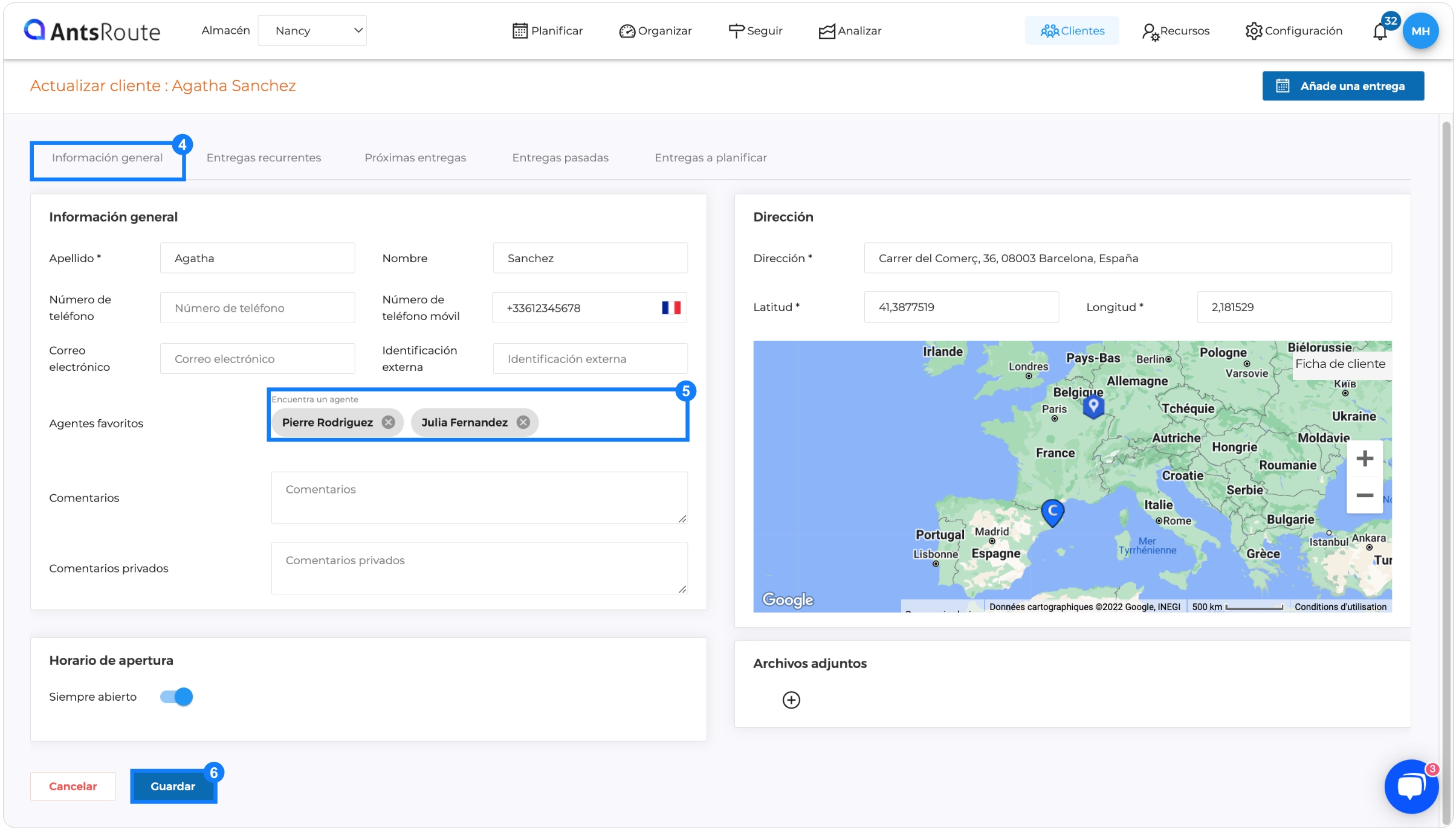Click the Correo electrónico field
This screenshot has width=1456, height=830.
pyautogui.click(x=257, y=359)
